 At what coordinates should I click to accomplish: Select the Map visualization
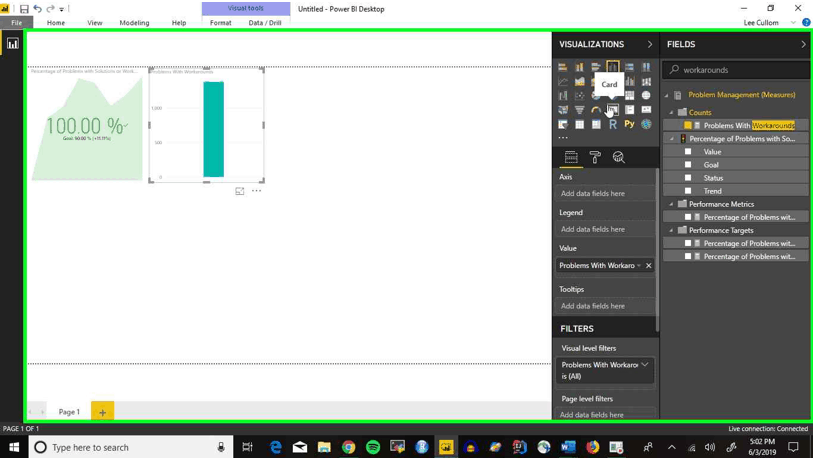tap(646, 96)
